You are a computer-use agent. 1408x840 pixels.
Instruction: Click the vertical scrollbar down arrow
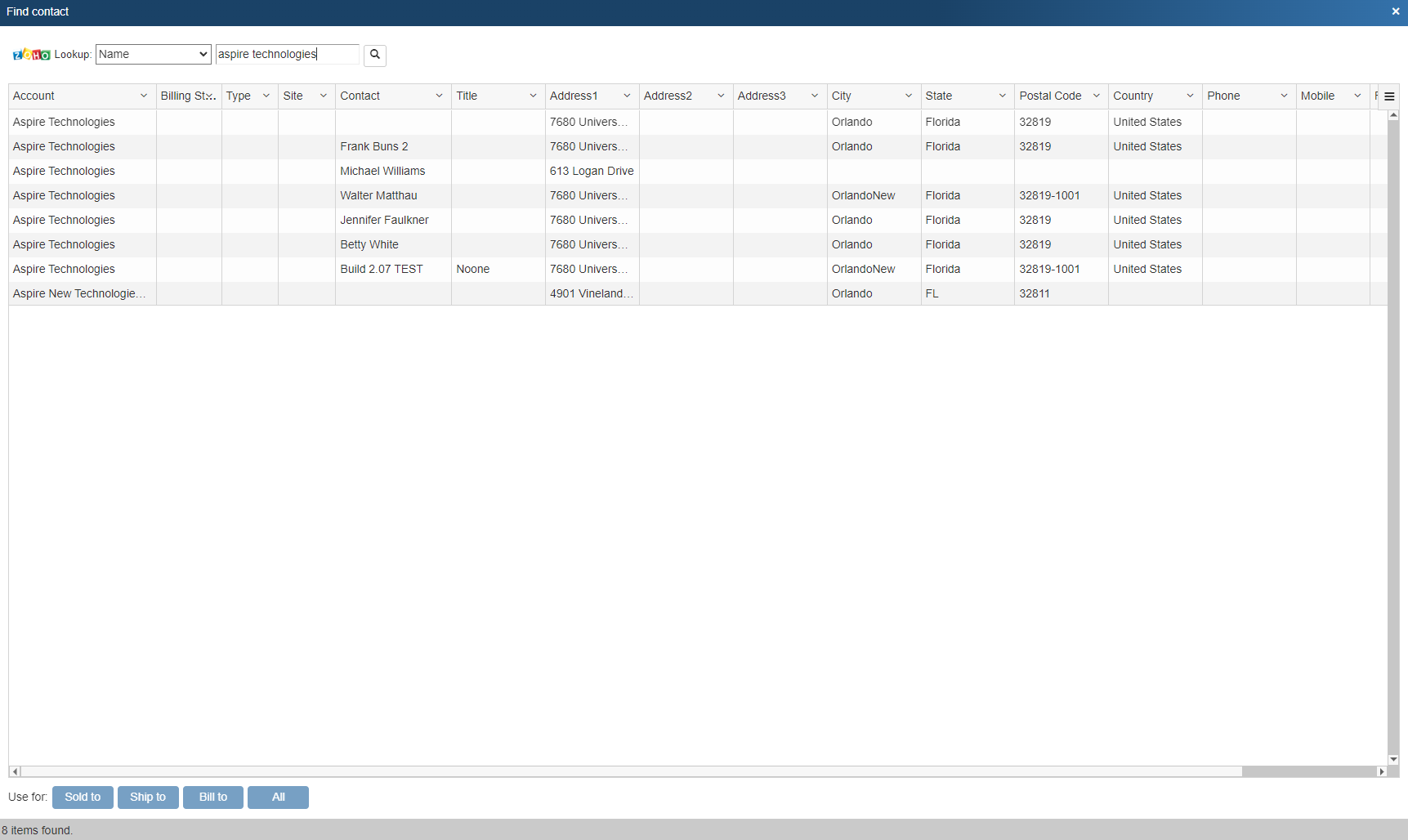[1393, 759]
